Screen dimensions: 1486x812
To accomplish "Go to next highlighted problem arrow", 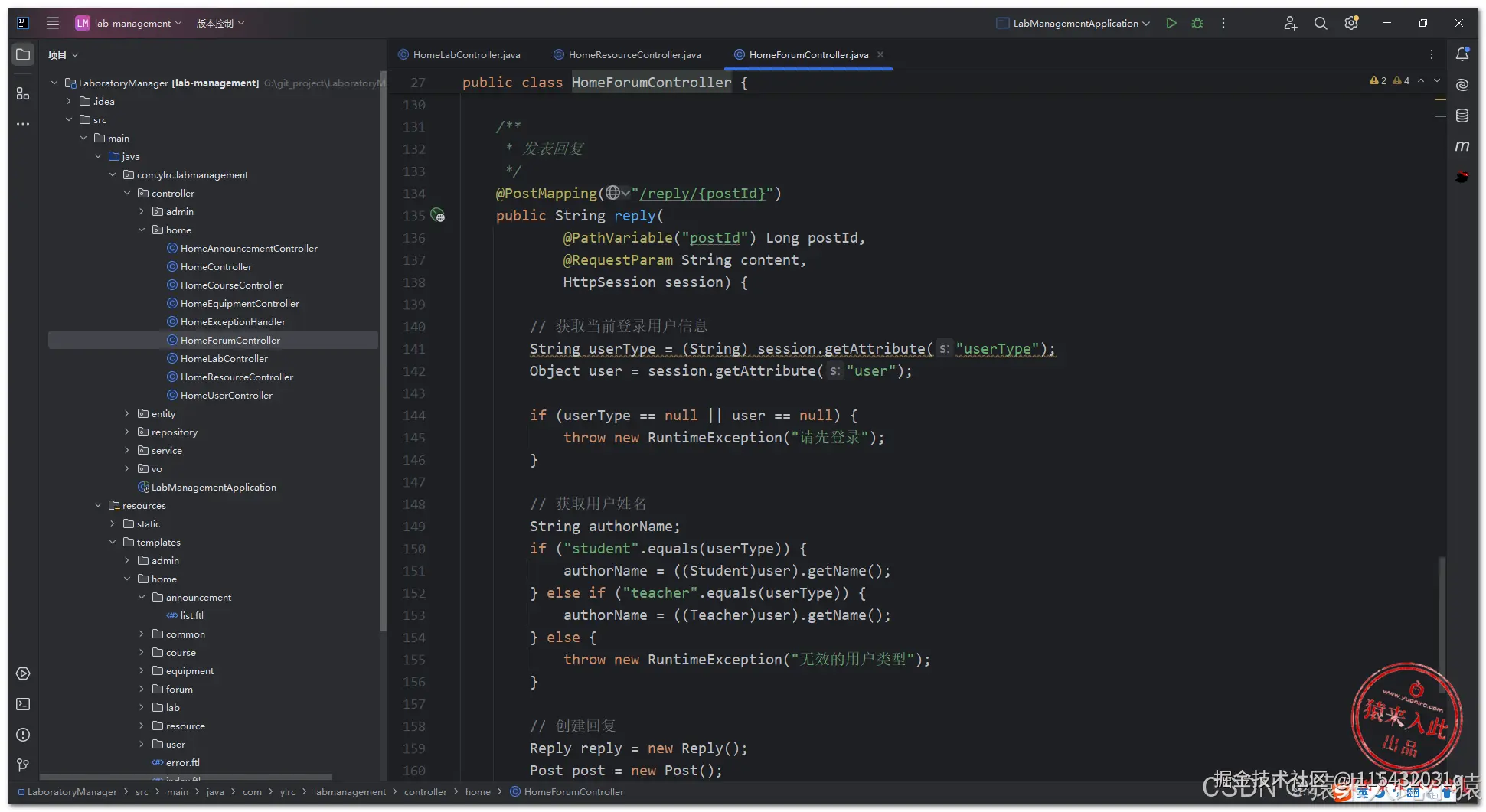I will coord(1437,80).
